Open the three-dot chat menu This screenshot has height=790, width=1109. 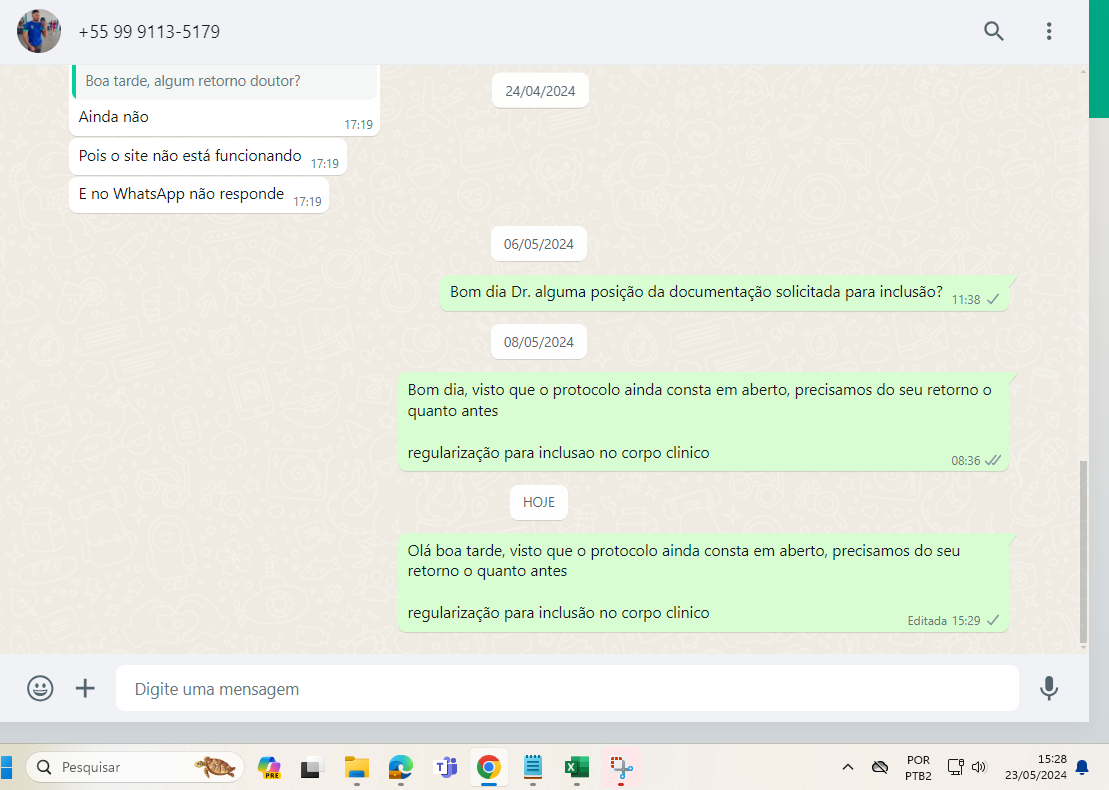[x=1048, y=31]
